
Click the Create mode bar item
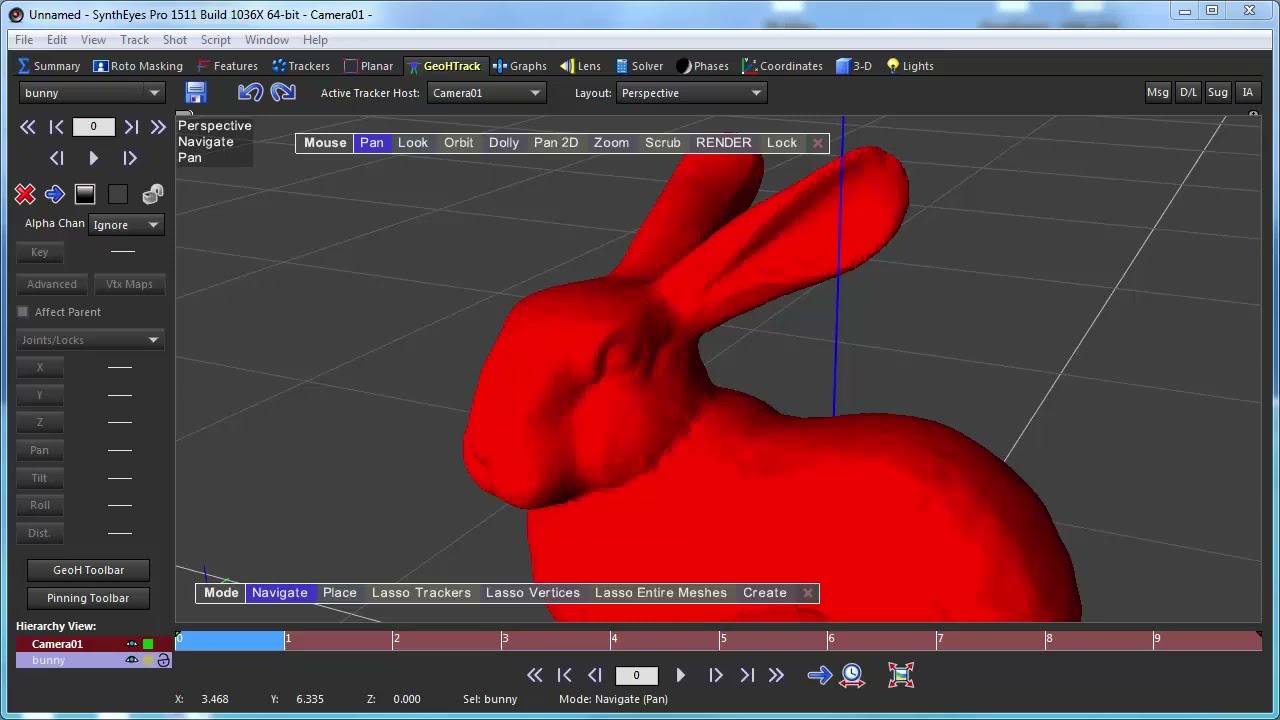(x=765, y=593)
